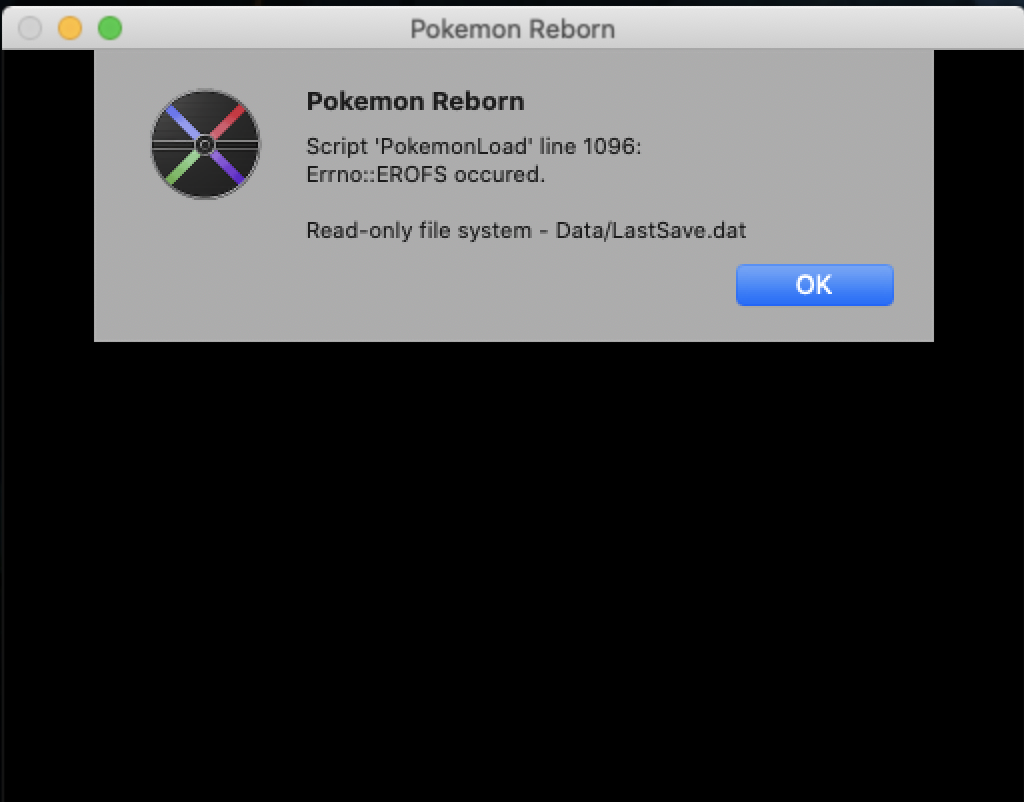Click the Pokemon Reborn window title text
This screenshot has height=802, width=1024.
click(x=513, y=29)
